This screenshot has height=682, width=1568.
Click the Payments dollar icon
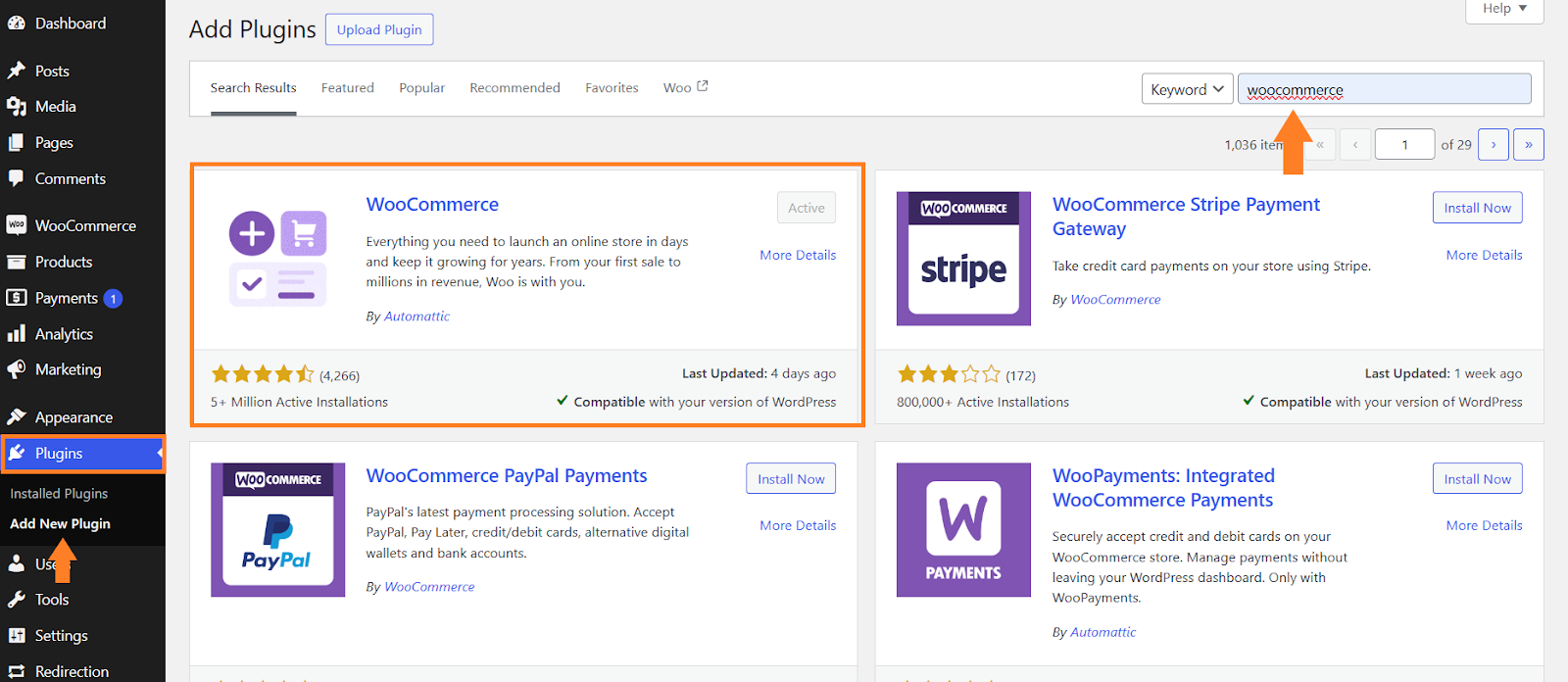coord(16,298)
